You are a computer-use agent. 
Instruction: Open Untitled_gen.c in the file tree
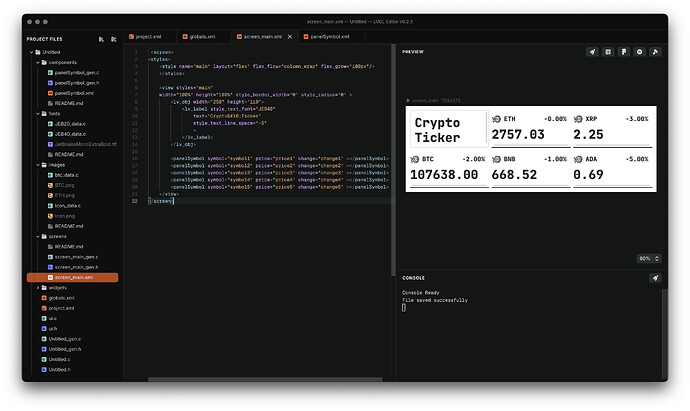(x=64, y=339)
